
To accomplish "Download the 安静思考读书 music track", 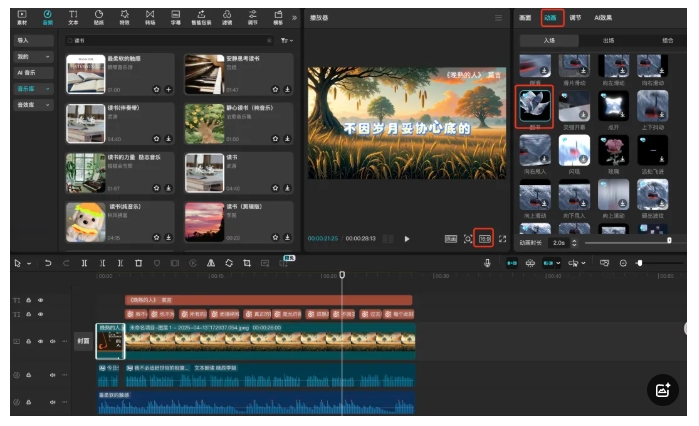I will (x=288, y=89).
